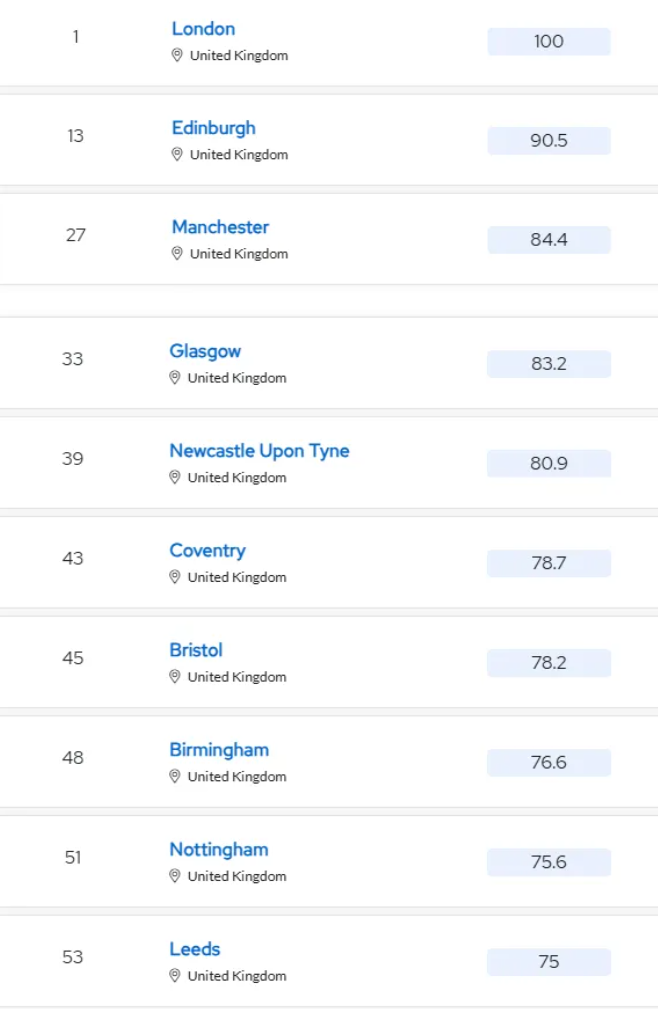The width and height of the screenshot is (658, 1009).
Task: Open the Leeds city link
Action: click(x=195, y=949)
